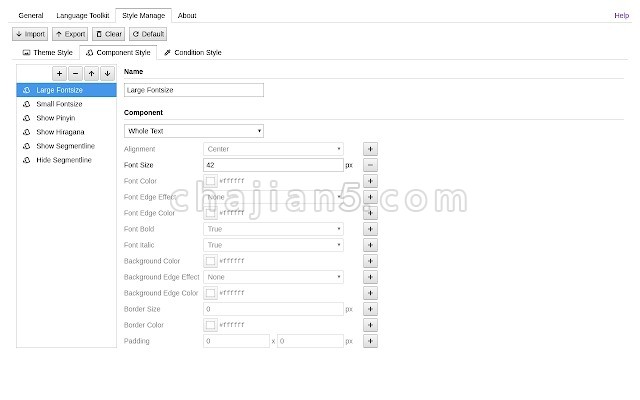640x400 pixels.
Task: Pick the Background Edge Color swatch
Action: point(211,293)
